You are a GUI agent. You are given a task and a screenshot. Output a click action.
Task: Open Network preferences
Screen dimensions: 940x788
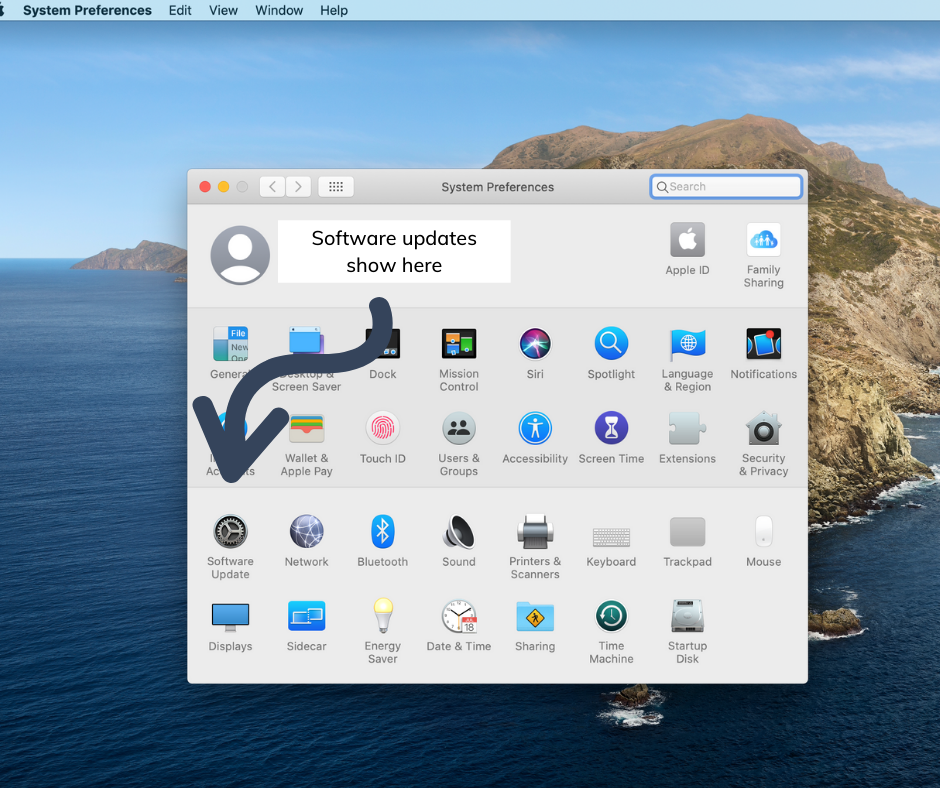coord(306,531)
